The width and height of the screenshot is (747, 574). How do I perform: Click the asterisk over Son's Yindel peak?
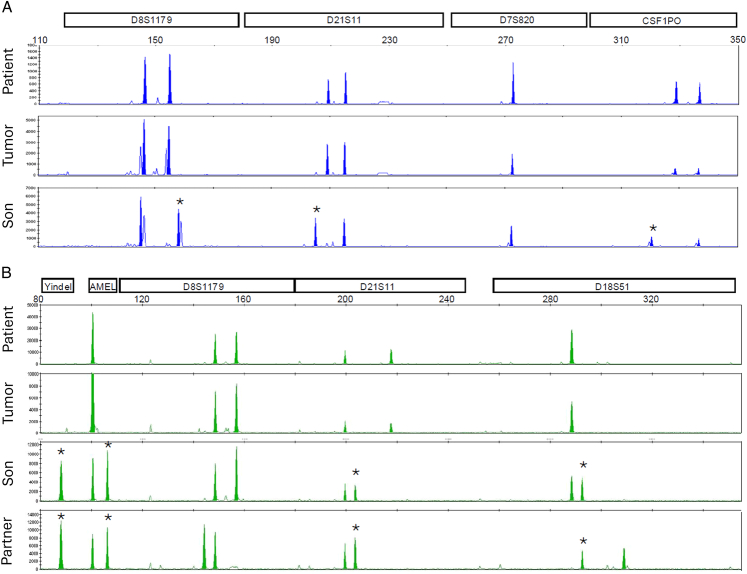[x=61, y=452]
